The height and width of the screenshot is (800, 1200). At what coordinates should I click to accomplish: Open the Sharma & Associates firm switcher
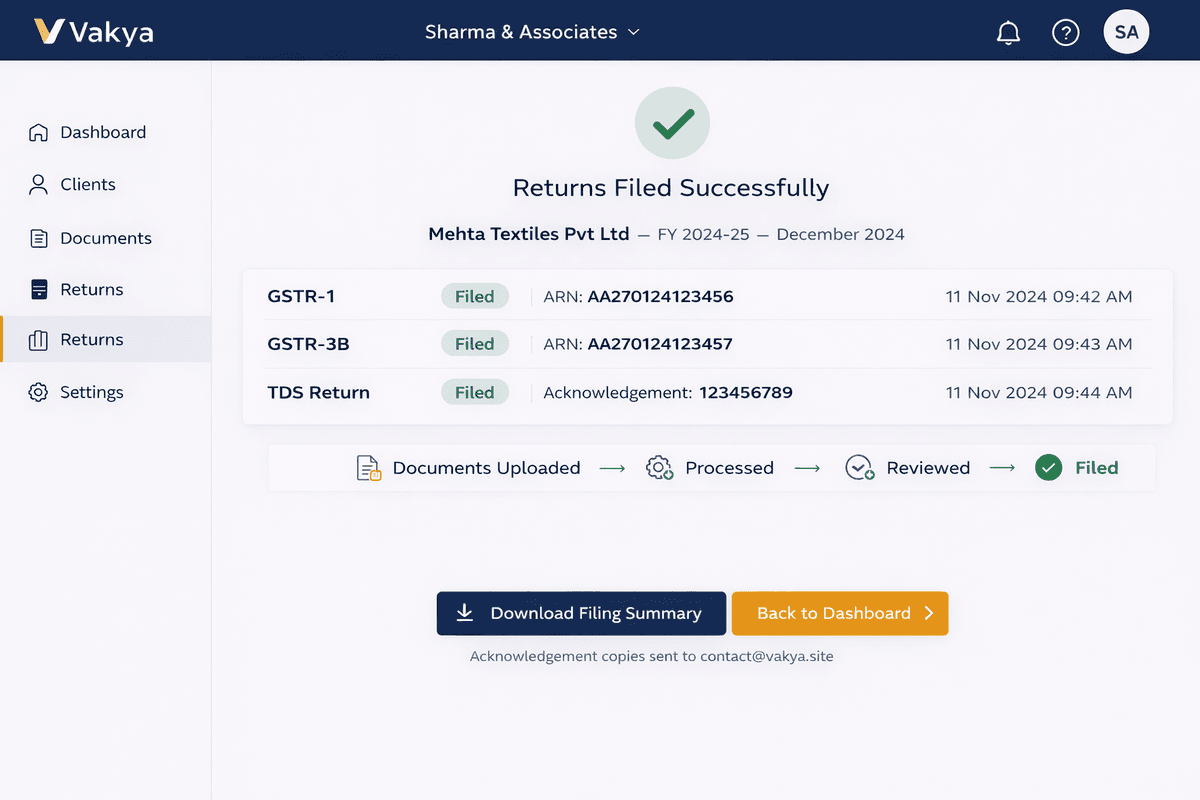(532, 31)
